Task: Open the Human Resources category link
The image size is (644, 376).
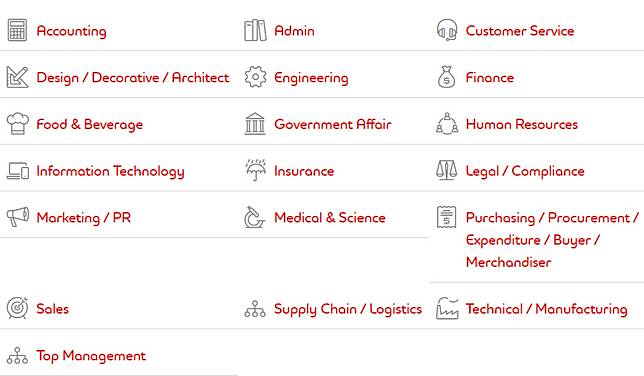Action: point(522,124)
